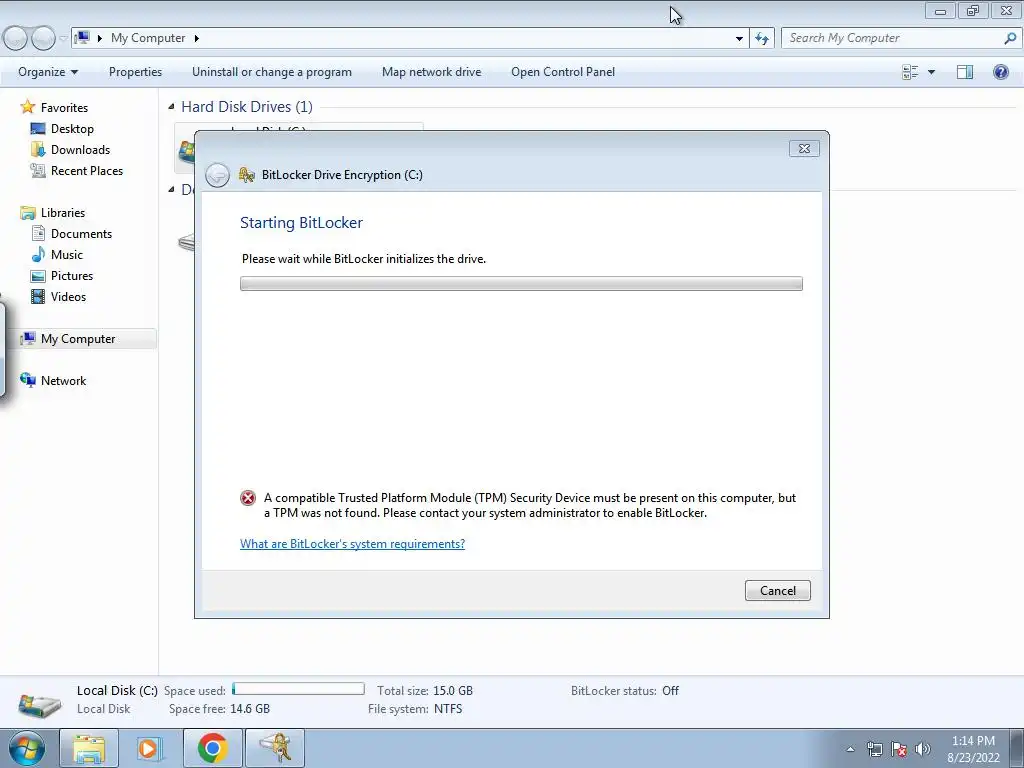Click the red error icon beside TPM message

tap(248, 498)
